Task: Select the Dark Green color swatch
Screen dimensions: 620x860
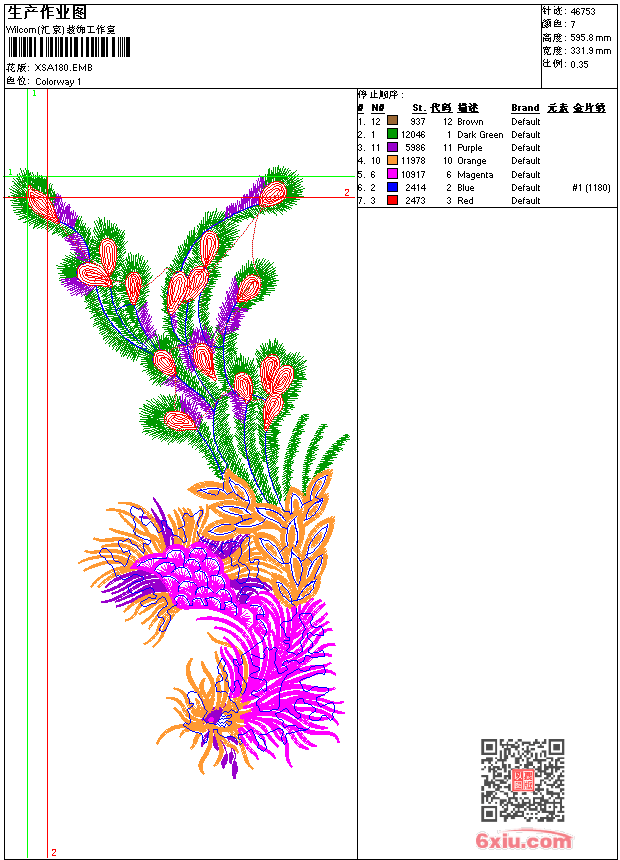Action: click(392, 134)
